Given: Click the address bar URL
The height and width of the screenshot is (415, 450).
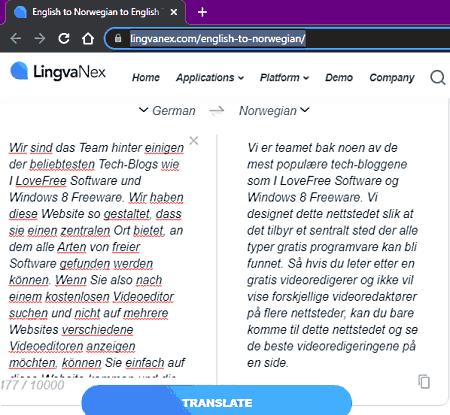Looking at the screenshot, I should [218, 39].
